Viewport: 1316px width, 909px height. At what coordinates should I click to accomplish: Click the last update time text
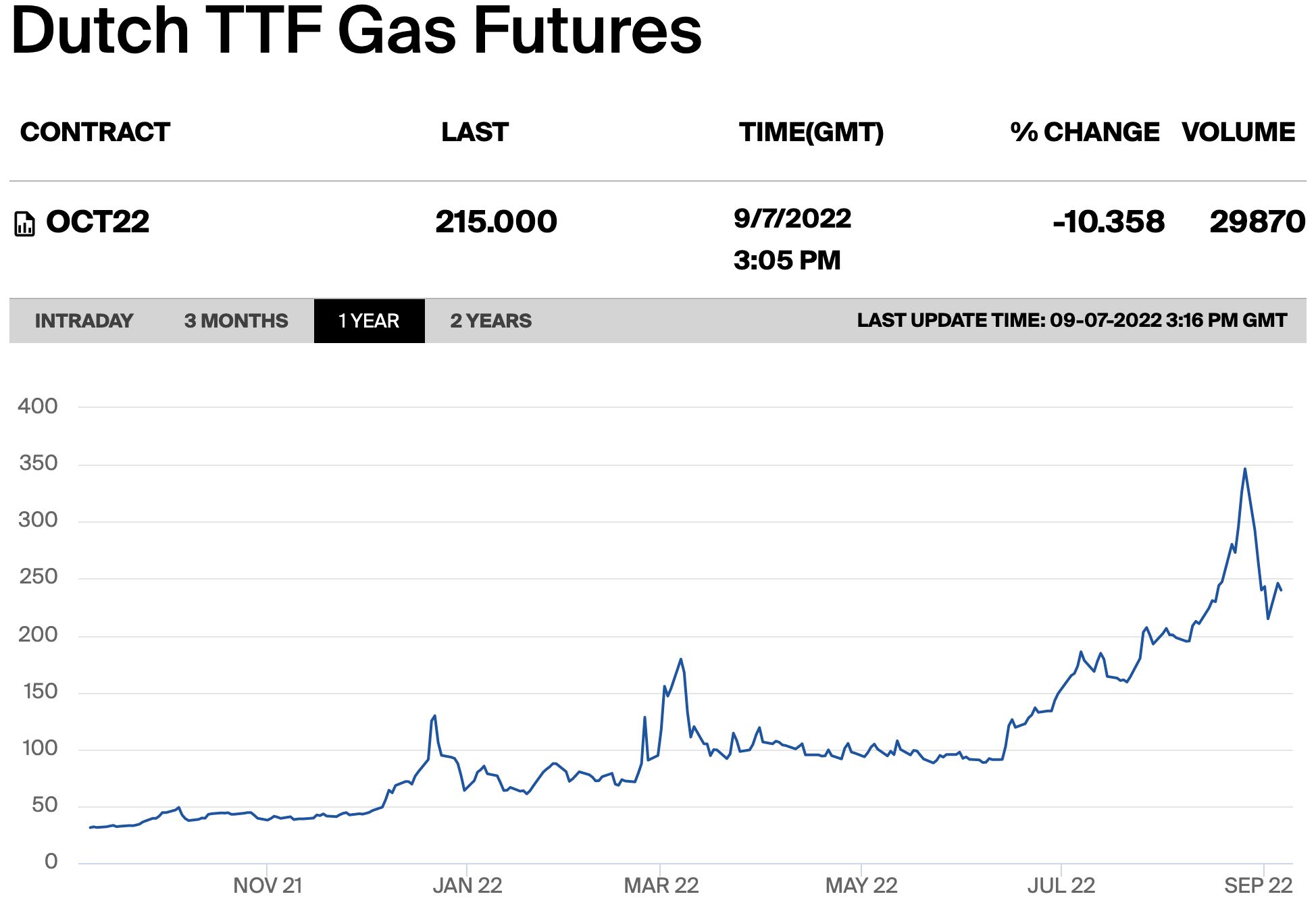pyautogui.click(x=1071, y=320)
